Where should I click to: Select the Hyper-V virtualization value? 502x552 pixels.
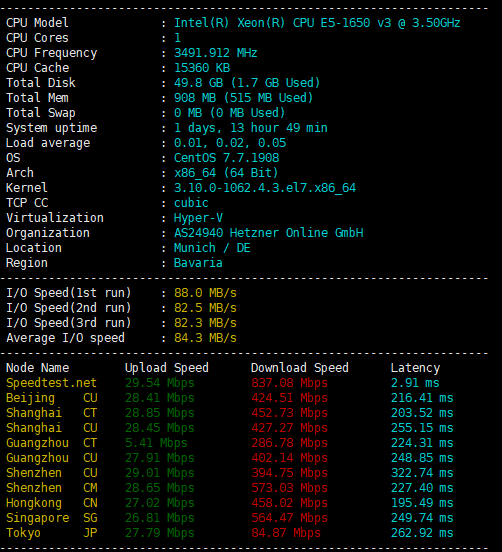[198, 218]
